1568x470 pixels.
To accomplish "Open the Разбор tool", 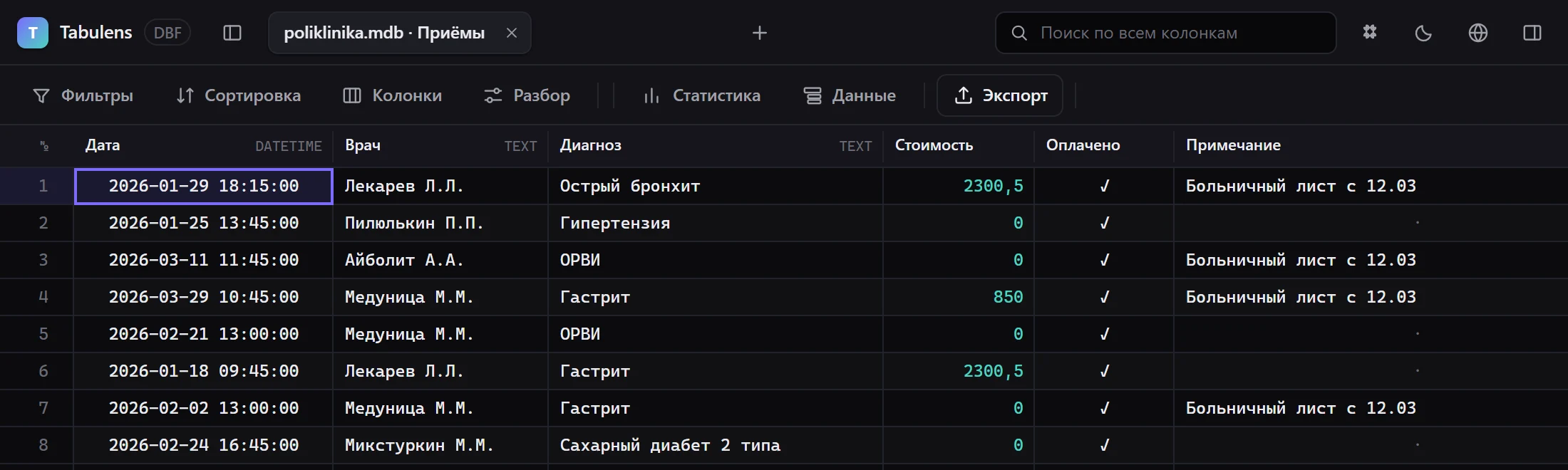I will [x=527, y=95].
